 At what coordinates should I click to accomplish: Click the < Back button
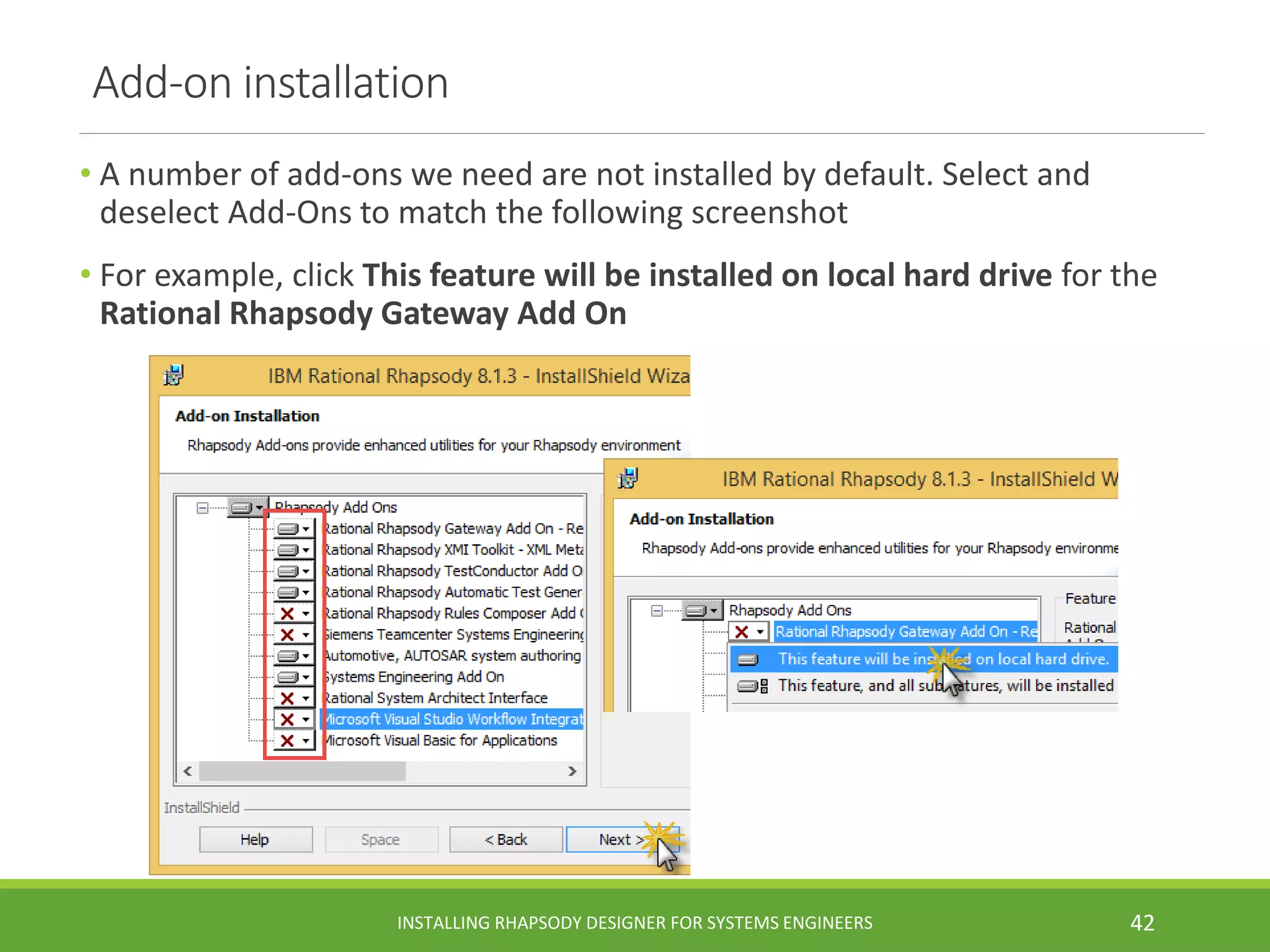click(x=506, y=840)
